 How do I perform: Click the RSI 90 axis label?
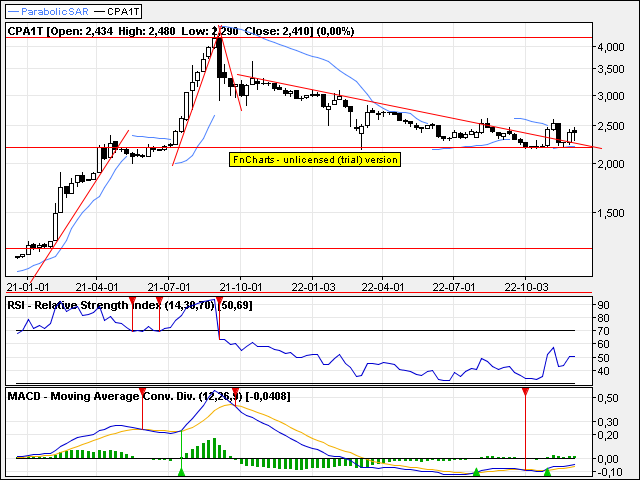tap(604, 305)
